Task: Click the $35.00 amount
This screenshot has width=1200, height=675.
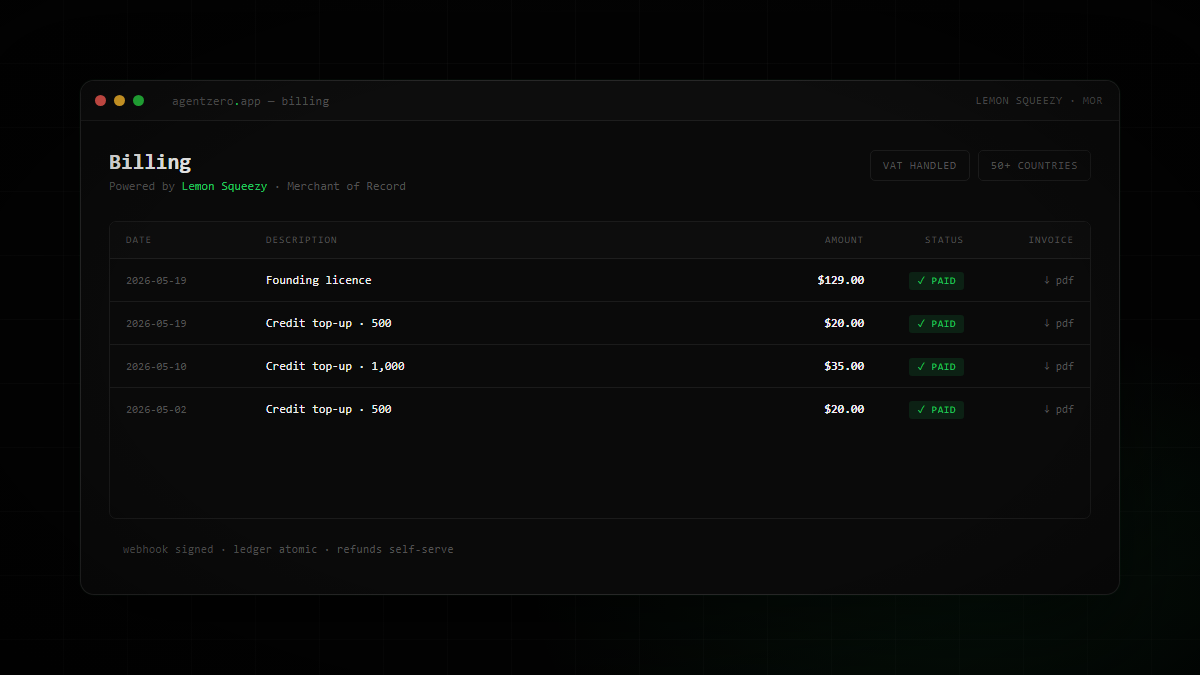Action: coord(844,366)
